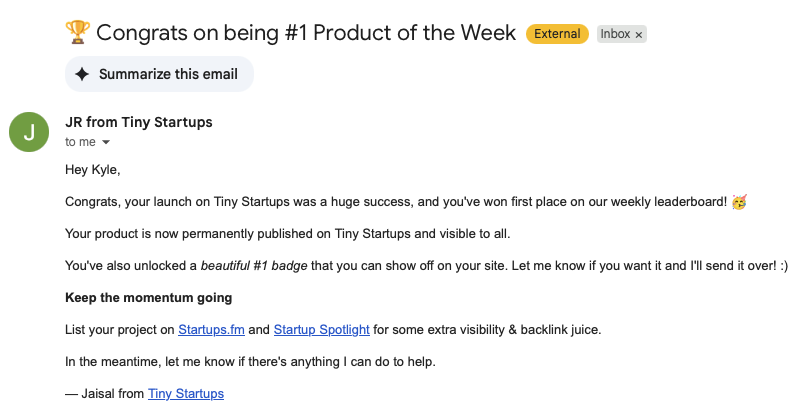Image resolution: width=798 pixels, height=418 pixels.
Task: Remove the Inbox label using its x
Action: coord(639,35)
